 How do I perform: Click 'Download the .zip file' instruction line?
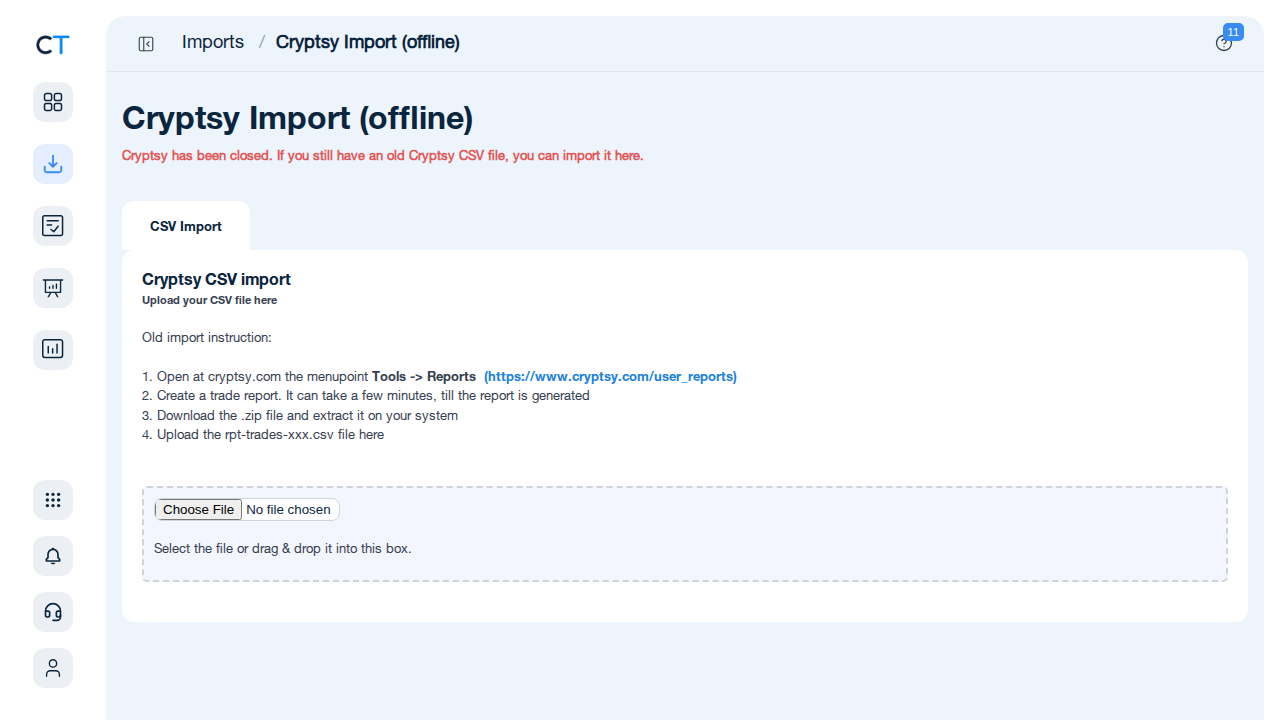300,416
